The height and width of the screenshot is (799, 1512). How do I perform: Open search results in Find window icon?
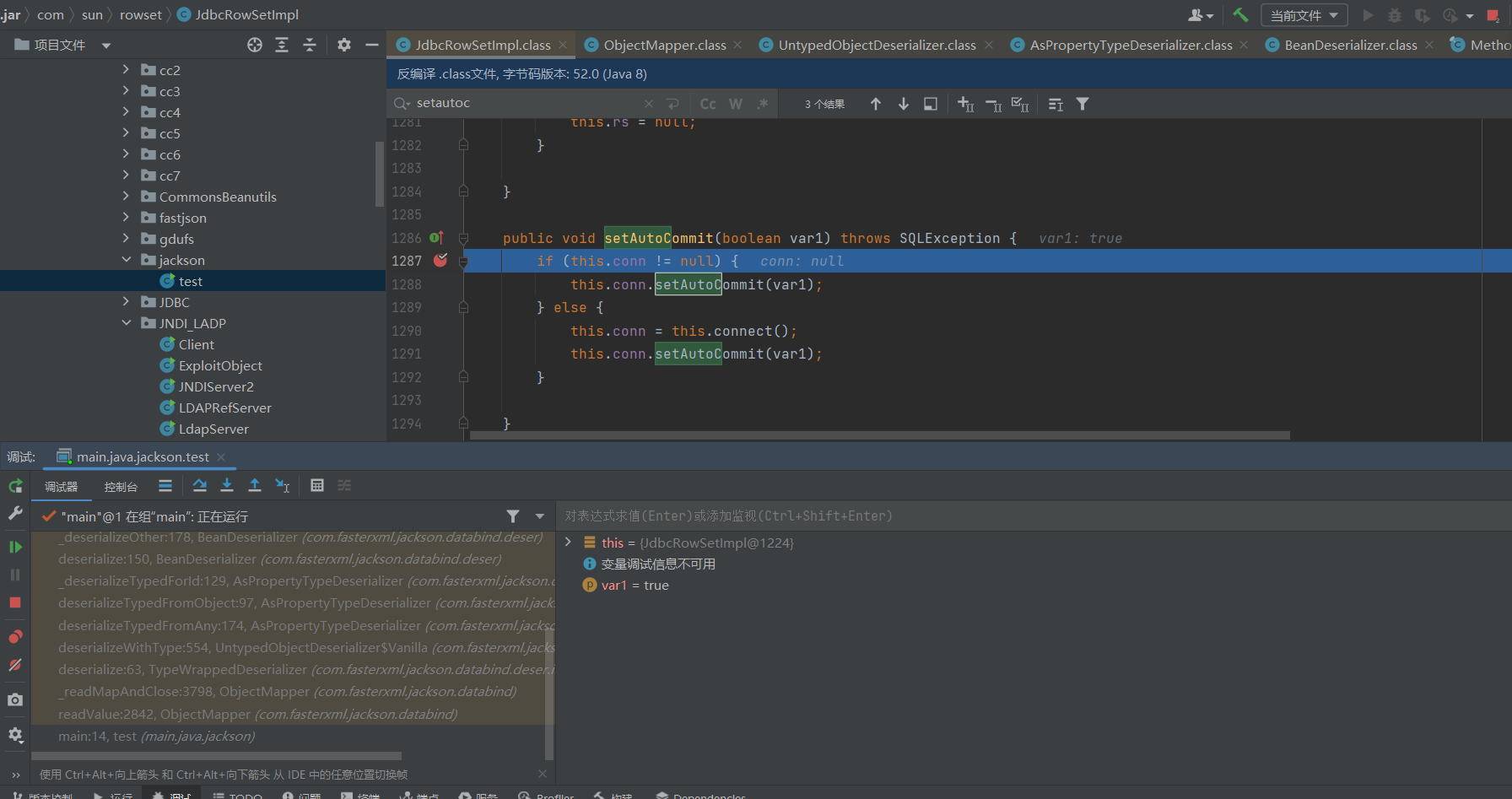[x=931, y=104]
